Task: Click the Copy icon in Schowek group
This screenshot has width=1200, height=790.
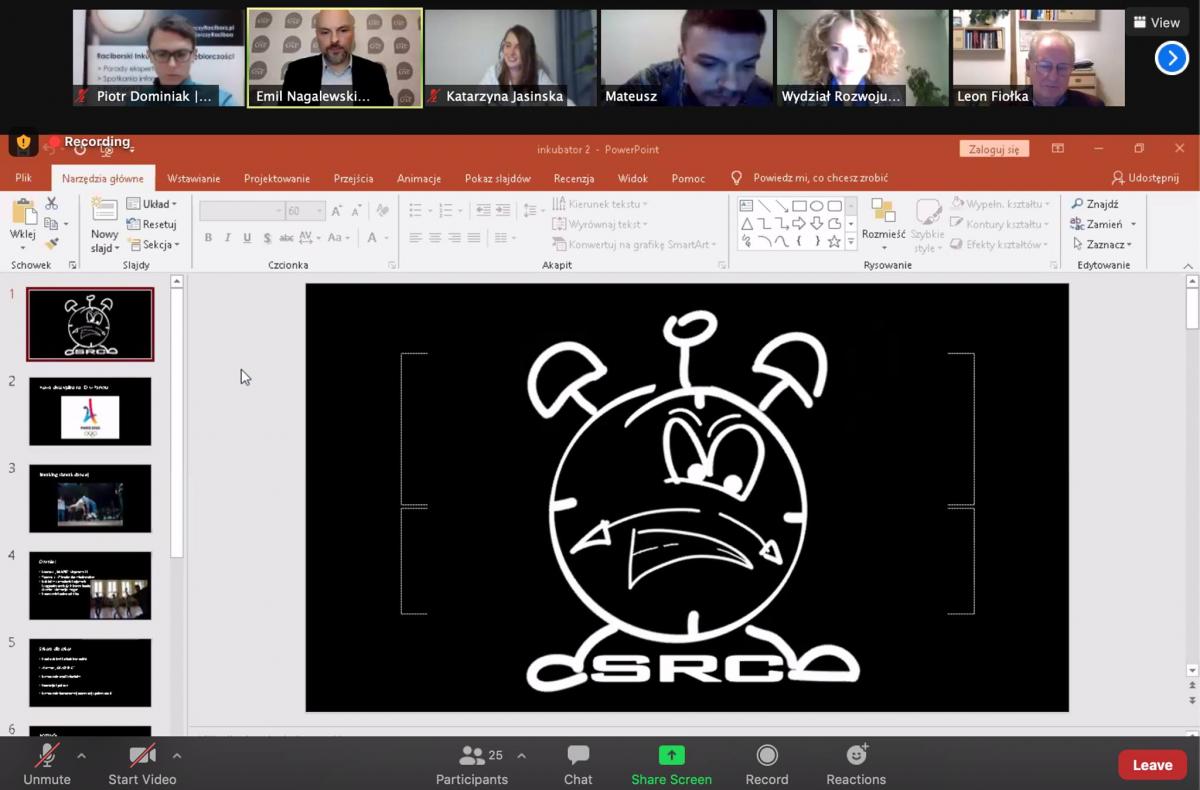Action: click(x=51, y=224)
